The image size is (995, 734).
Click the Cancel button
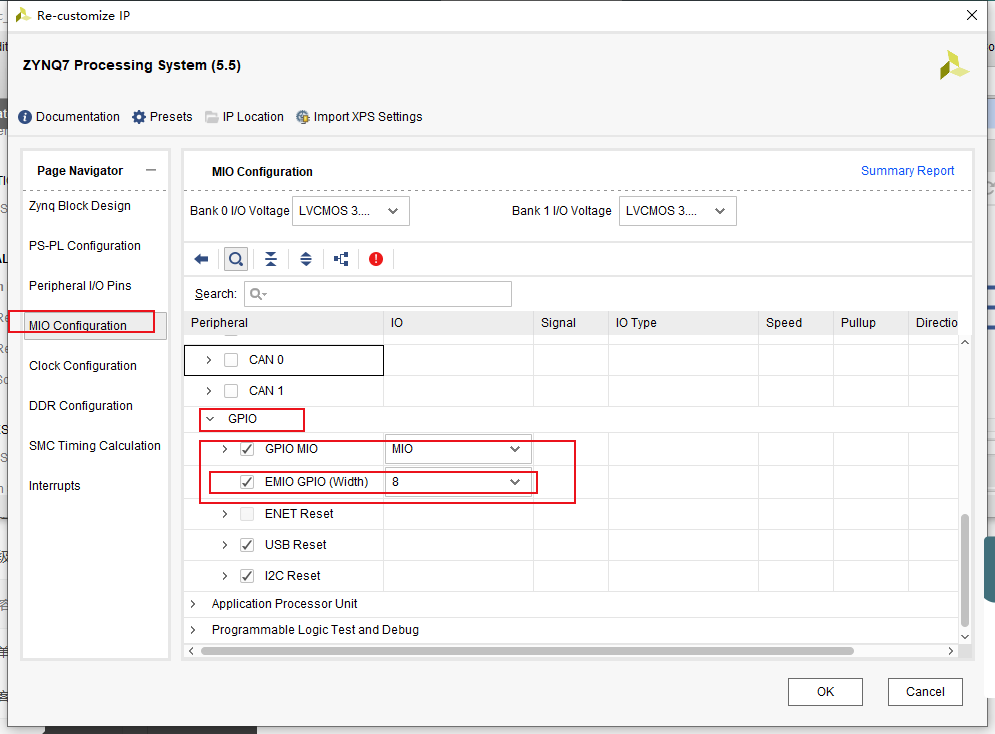925,691
